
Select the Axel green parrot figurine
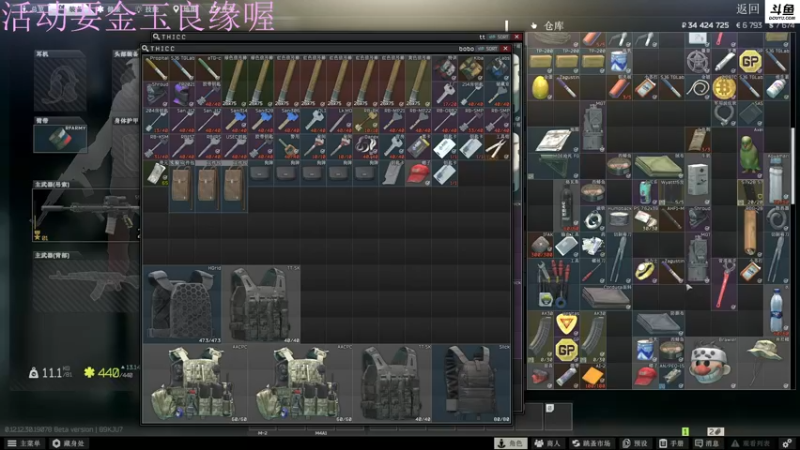point(750,152)
